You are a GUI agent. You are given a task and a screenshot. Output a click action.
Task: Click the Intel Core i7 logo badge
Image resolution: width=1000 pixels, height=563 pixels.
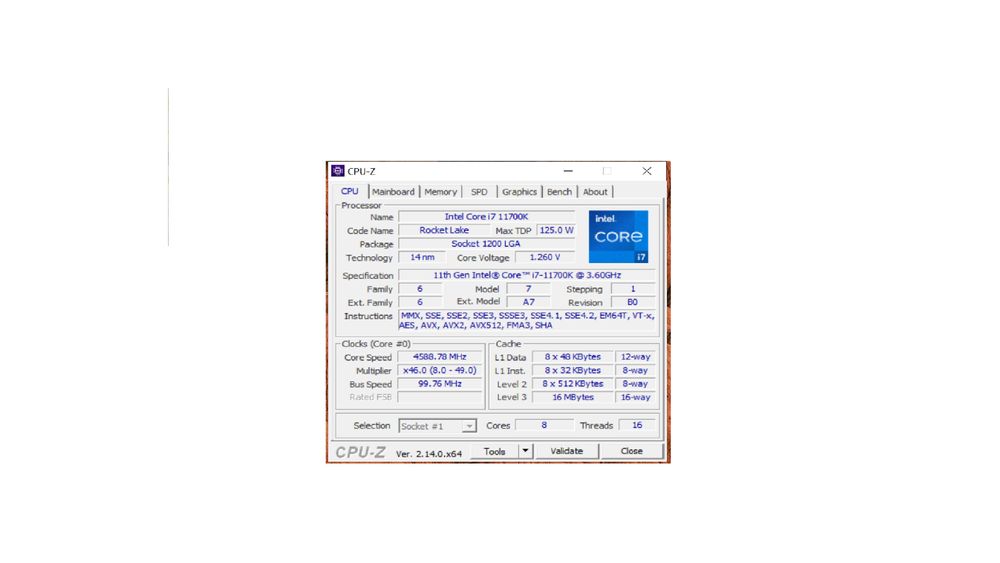[x=618, y=237]
